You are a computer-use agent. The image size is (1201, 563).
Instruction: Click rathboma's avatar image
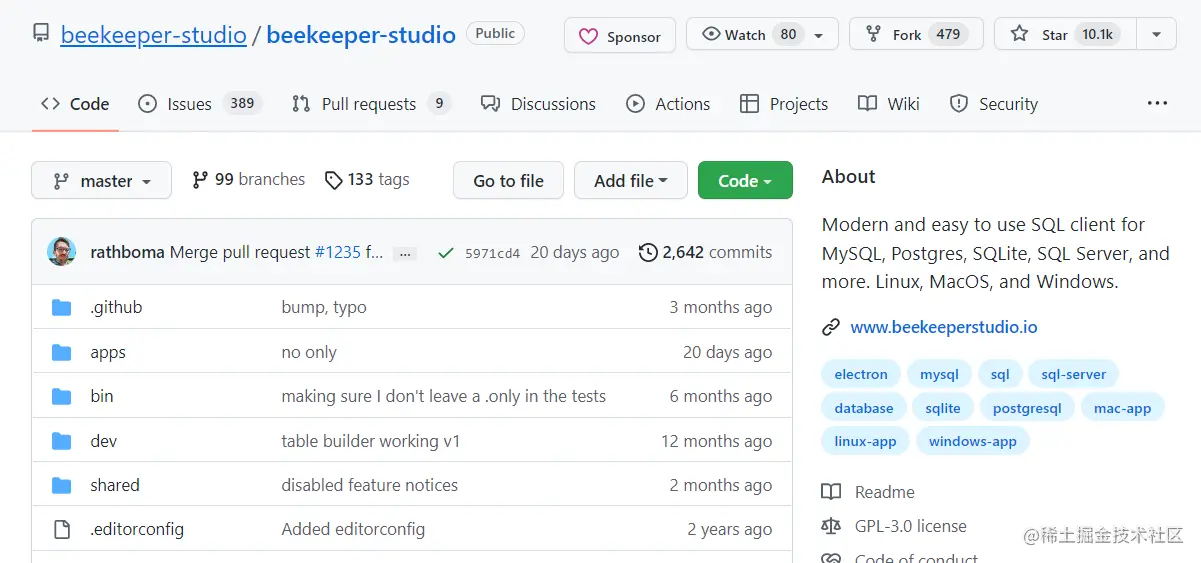tap(62, 252)
